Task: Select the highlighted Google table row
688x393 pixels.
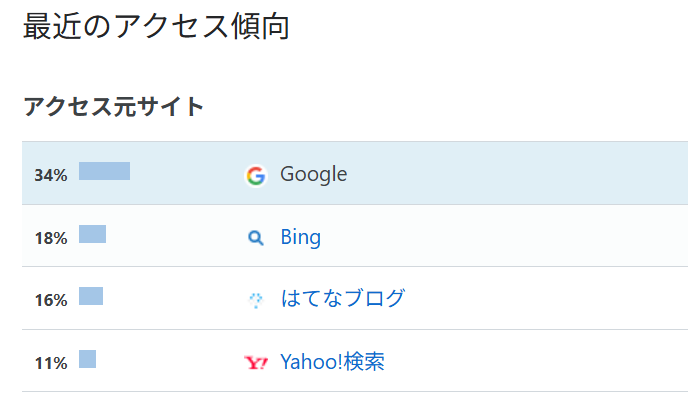Action: coord(355,173)
